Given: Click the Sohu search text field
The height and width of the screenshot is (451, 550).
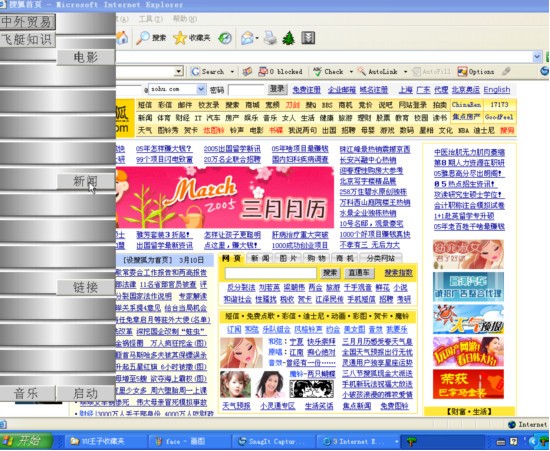Looking at the screenshot, I should 270,272.
